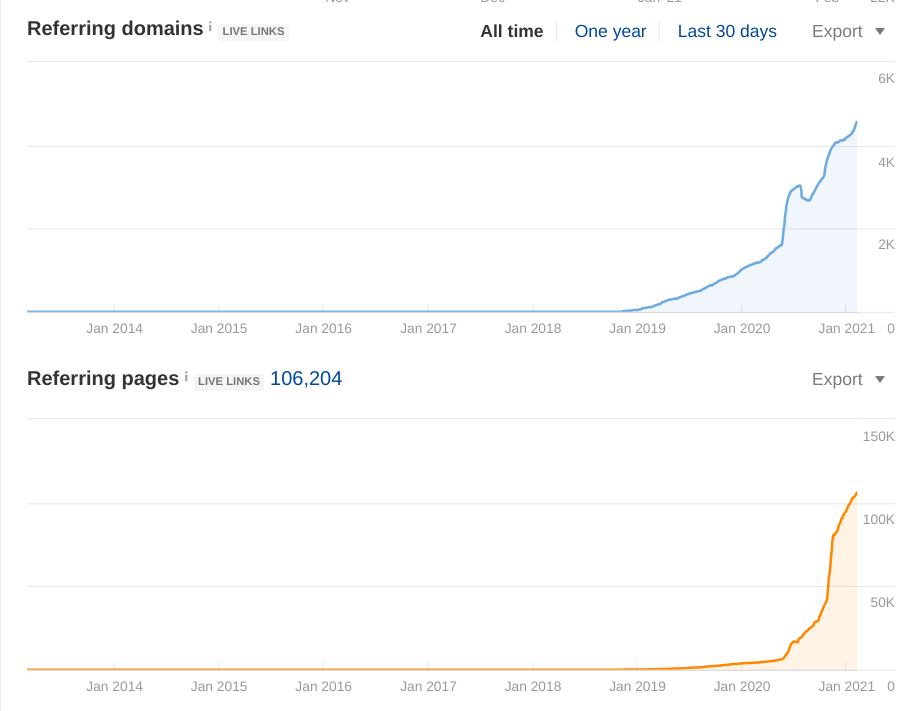This screenshot has height=711, width=918.
Task: Click Jan 2015 label on Referring pages chart
Action: (219, 686)
